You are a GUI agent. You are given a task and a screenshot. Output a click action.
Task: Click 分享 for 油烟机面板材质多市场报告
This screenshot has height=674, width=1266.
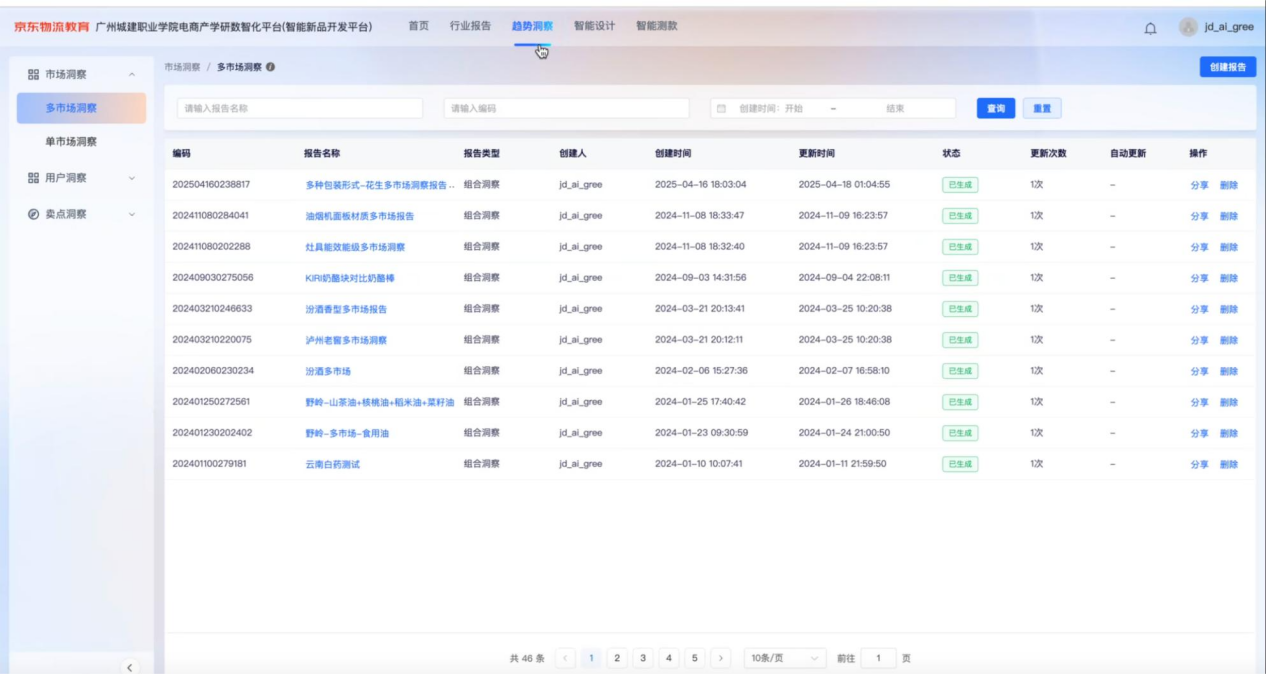pyautogui.click(x=1199, y=216)
